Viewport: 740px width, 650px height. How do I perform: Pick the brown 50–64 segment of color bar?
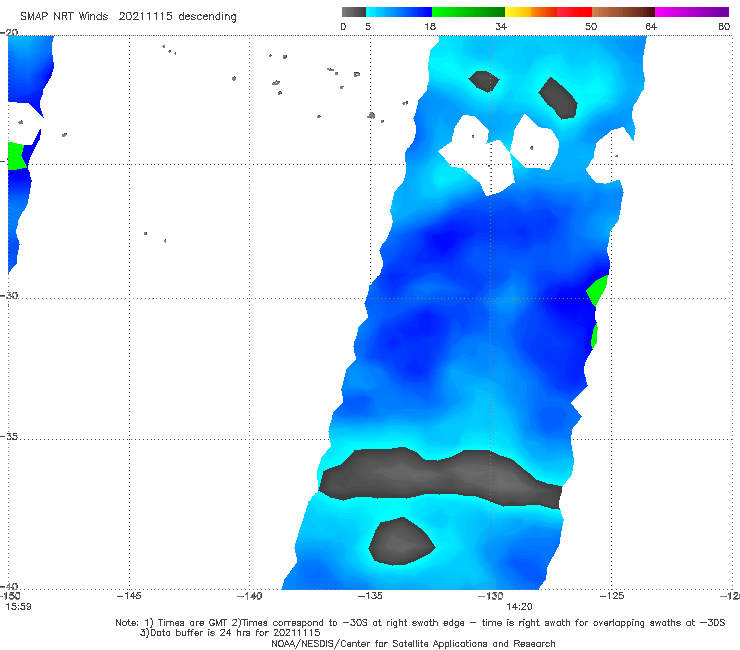(623, 12)
